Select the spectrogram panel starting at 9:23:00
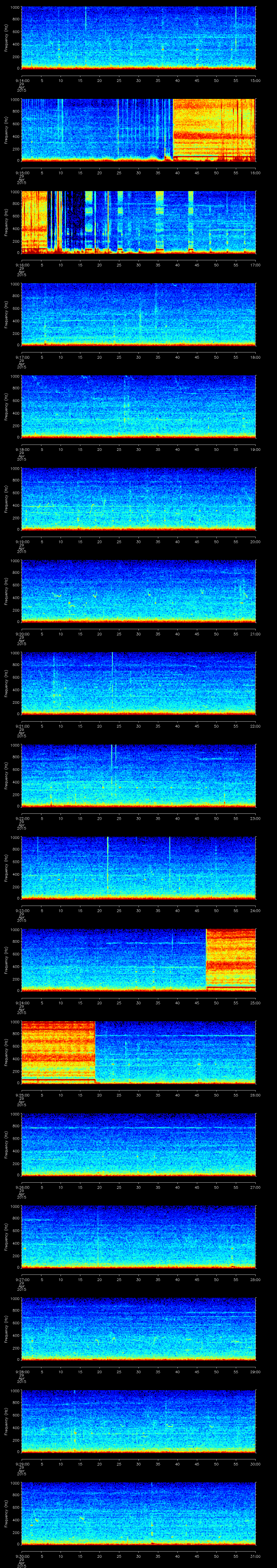The width and height of the screenshot is (277, 1568). pyautogui.click(x=138, y=868)
